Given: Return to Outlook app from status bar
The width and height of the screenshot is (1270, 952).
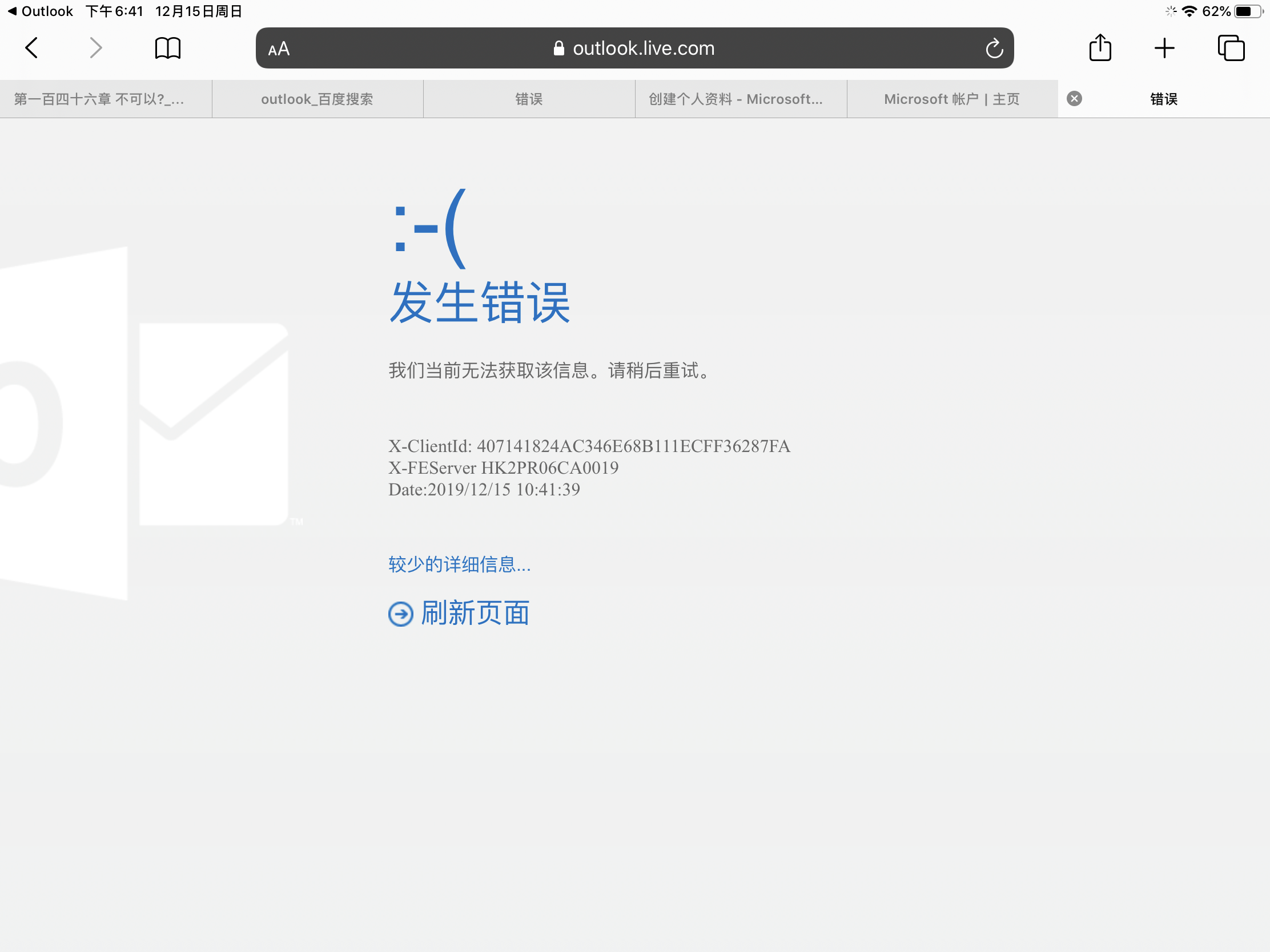Looking at the screenshot, I should coord(40,11).
